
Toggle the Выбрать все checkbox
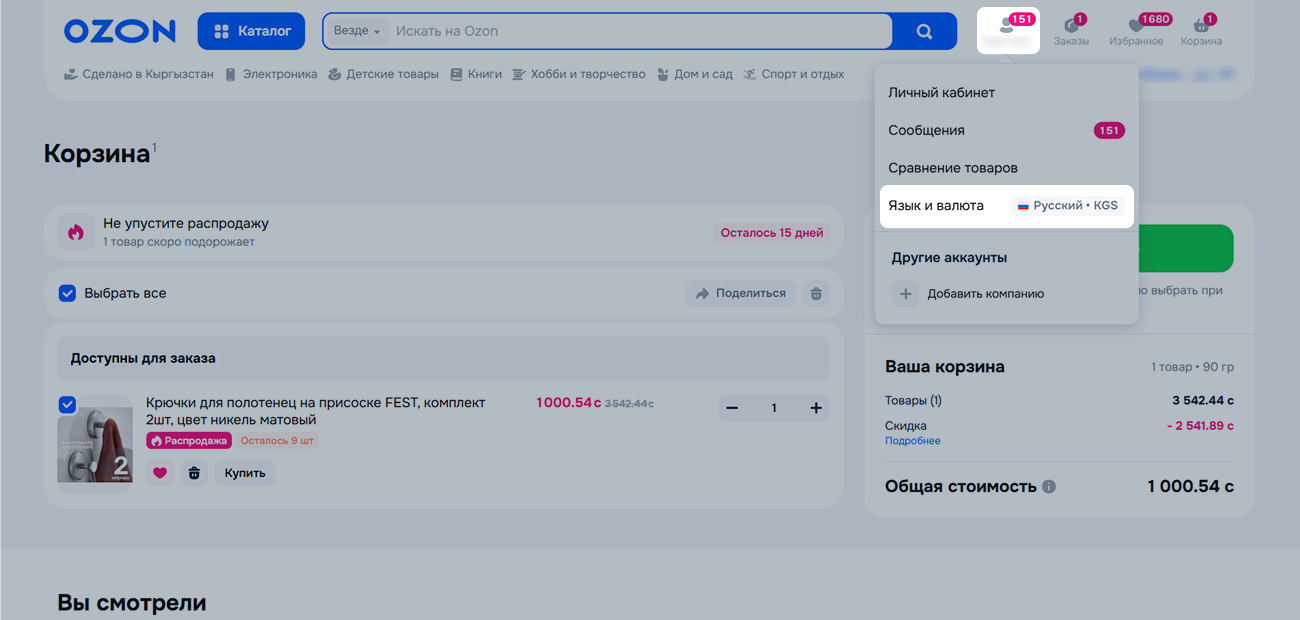point(68,294)
